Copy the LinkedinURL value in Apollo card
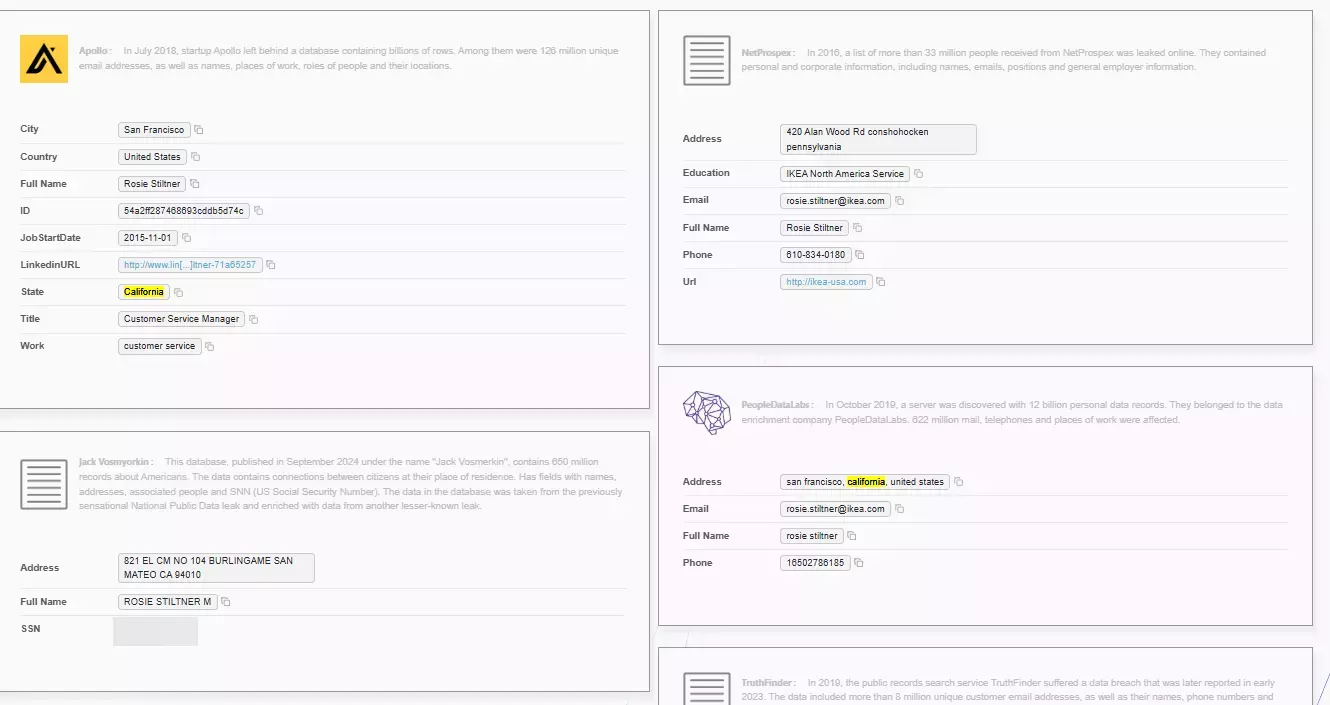The image size is (1330, 705). click(x=270, y=265)
